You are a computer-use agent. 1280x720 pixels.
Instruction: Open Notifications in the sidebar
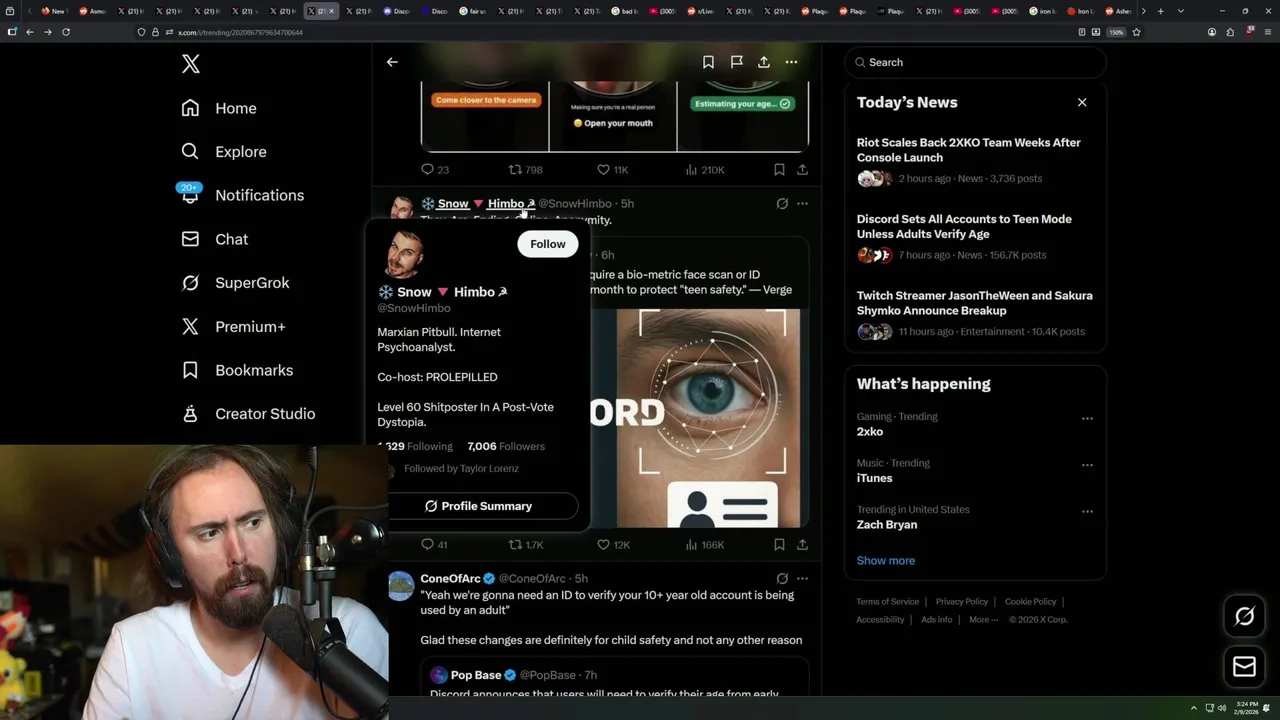click(x=241, y=195)
